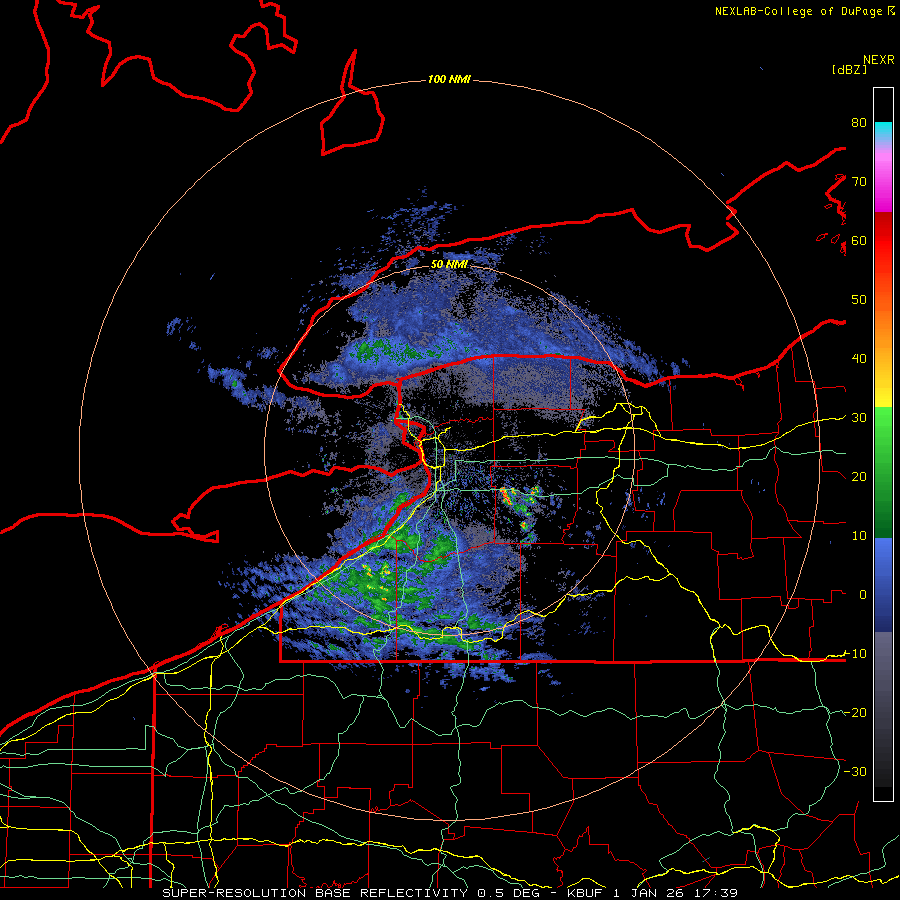Viewport: 900px width, 900px height.
Task: Click the -10 value on the dBZ scale
Action: click(855, 654)
